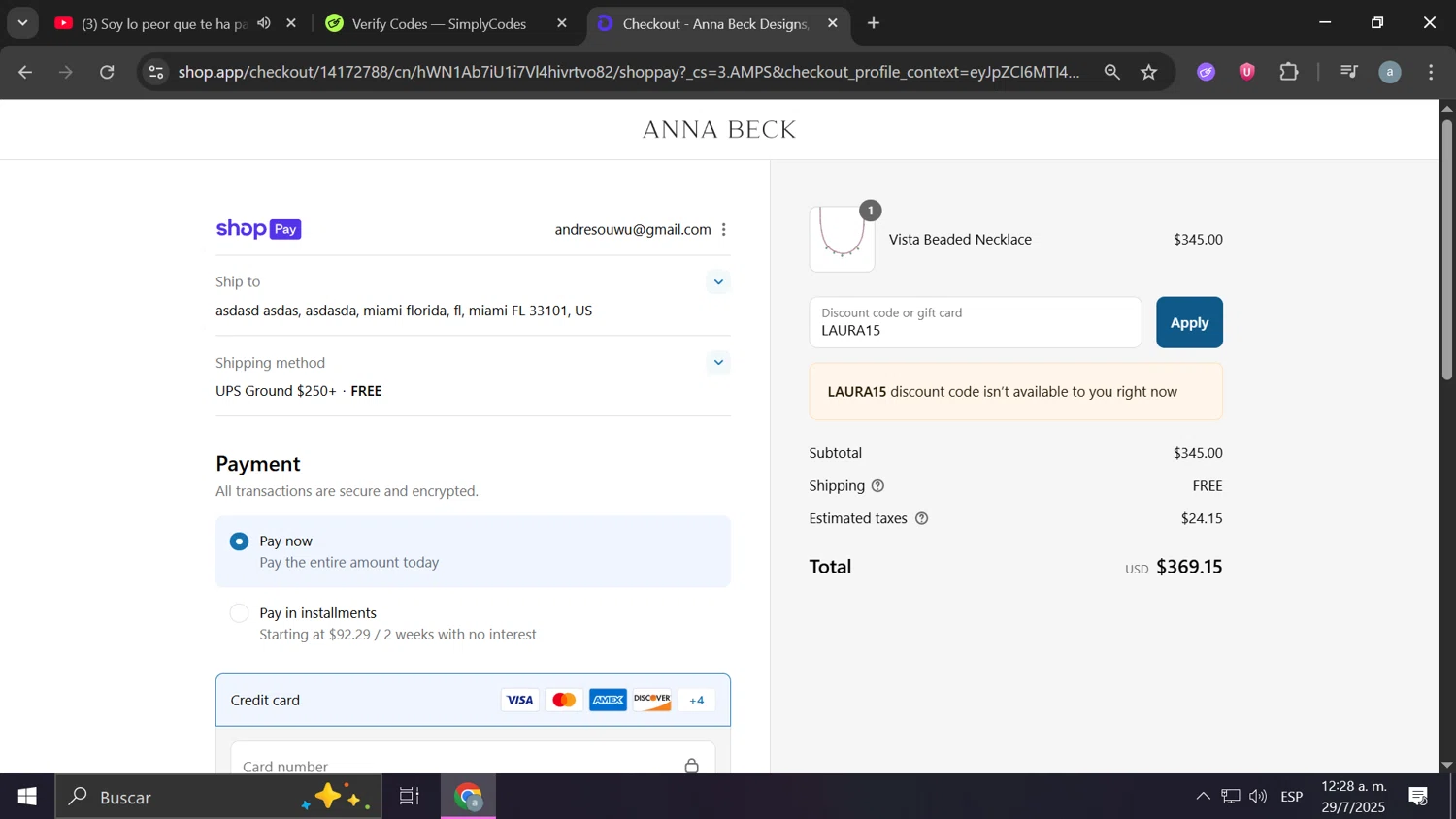
Task: Click the Card number field
Action: click(473, 760)
